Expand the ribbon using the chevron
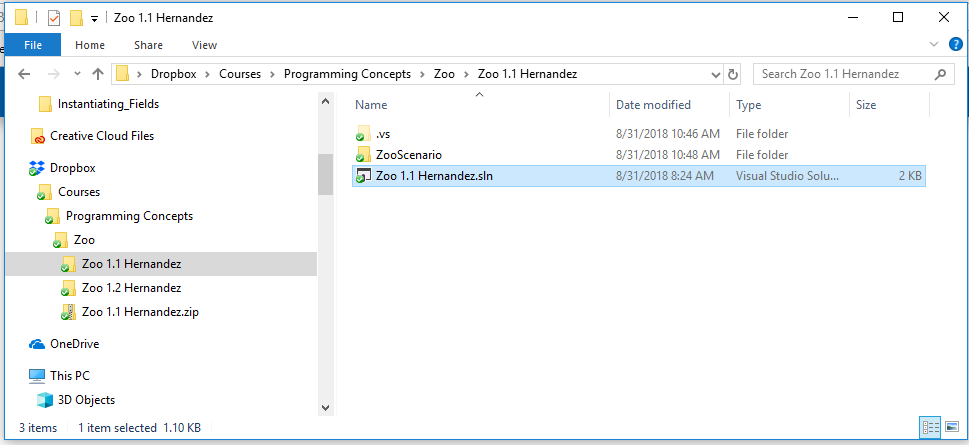Image resolution: width=969 pixels, height=445 pixels. click(x=933, y=45)
